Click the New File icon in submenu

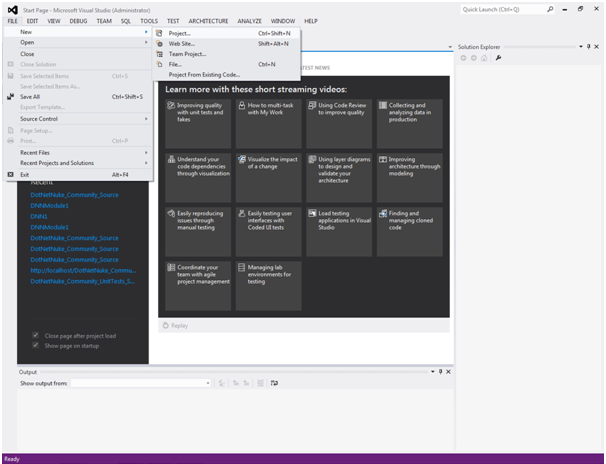click(159, 65)
